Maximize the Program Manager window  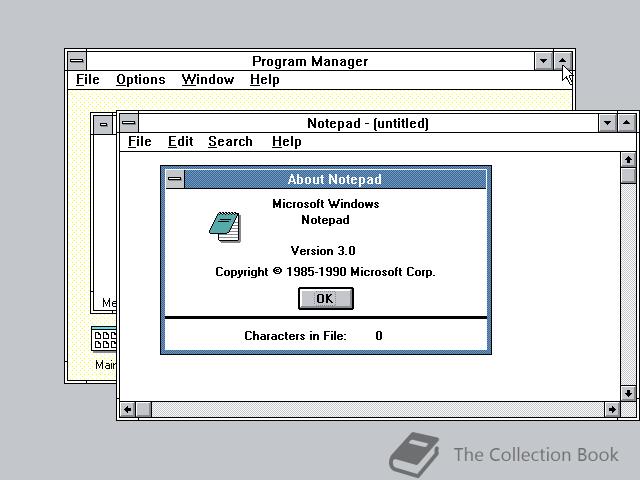coord(562,61)
